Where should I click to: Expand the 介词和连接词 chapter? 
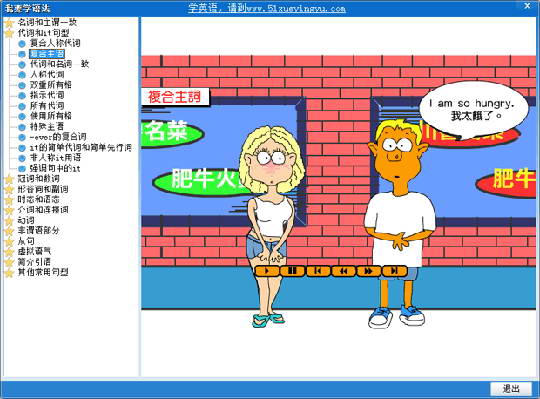(43, 210)
